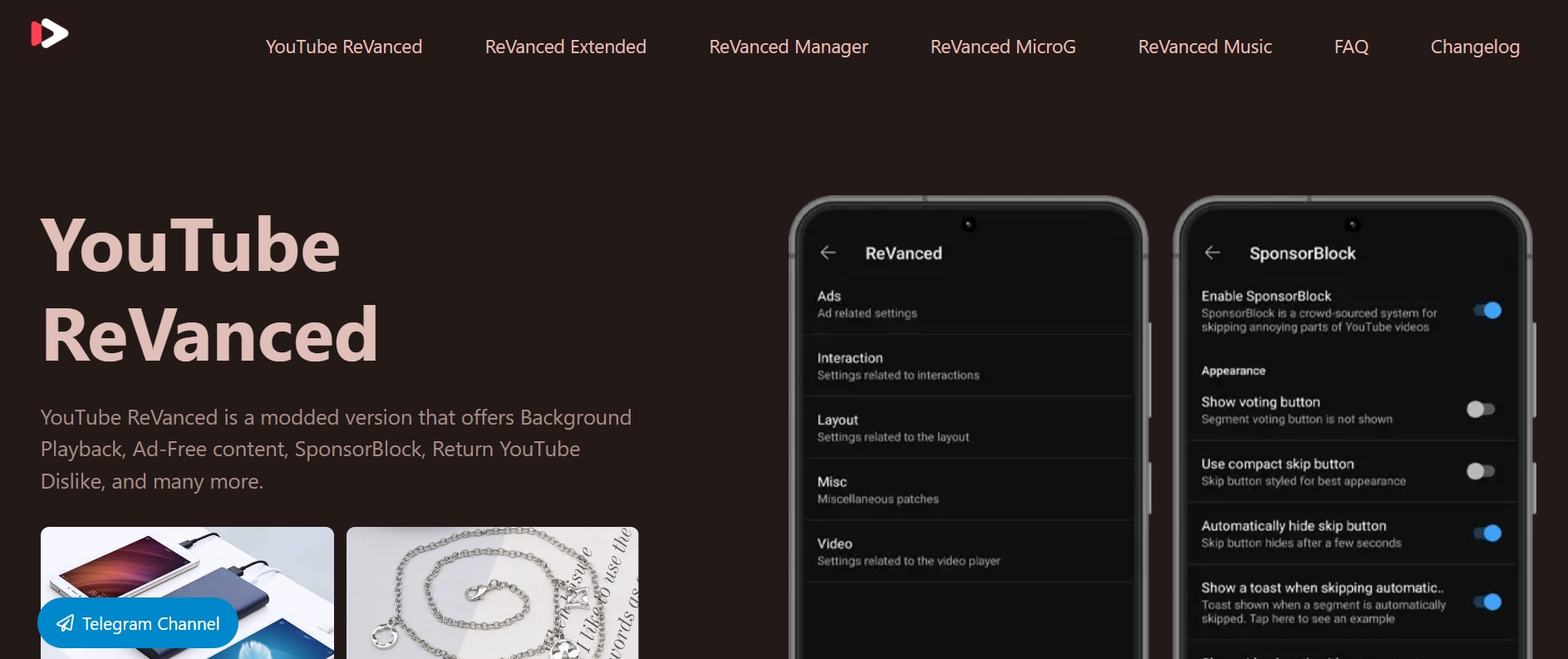Click the Telegram paper plane icon
Screen dimensions: 1568x659
coord(65,623)
